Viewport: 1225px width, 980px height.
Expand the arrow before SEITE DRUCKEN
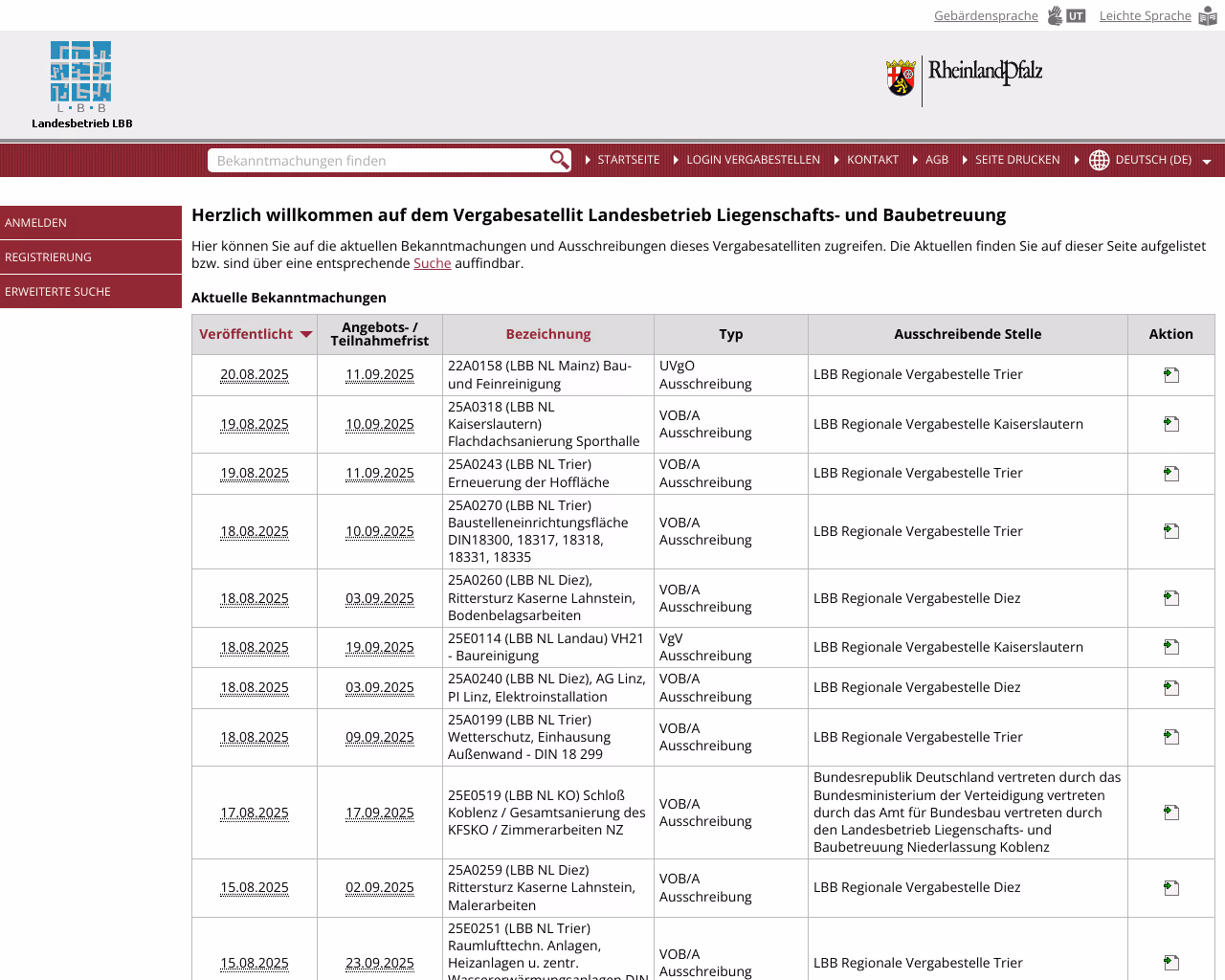(x=965, y=160)
